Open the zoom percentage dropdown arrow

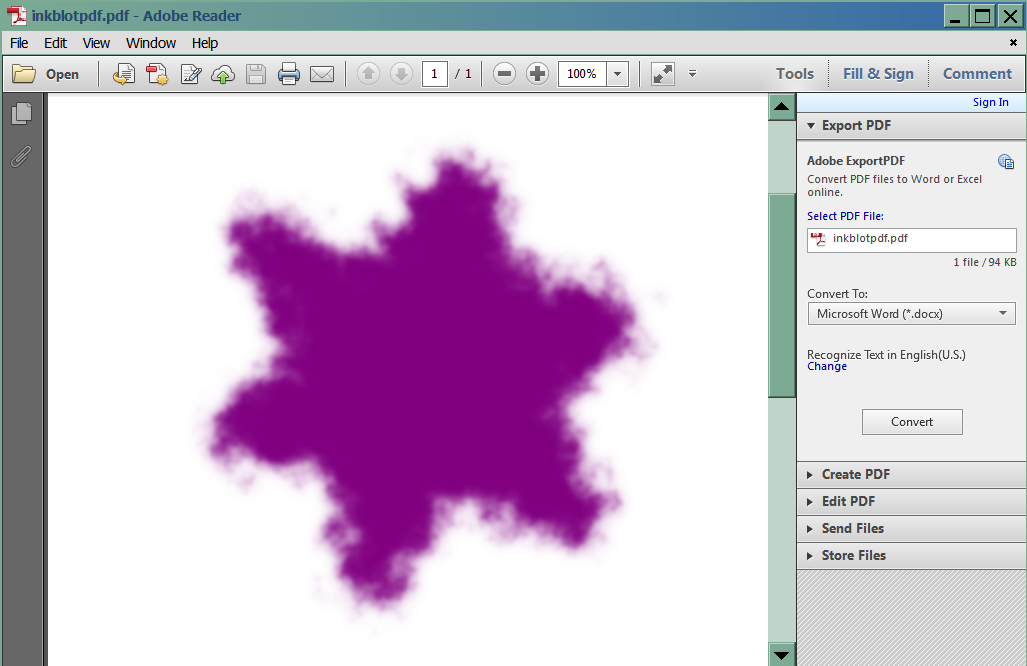point(617,74)
